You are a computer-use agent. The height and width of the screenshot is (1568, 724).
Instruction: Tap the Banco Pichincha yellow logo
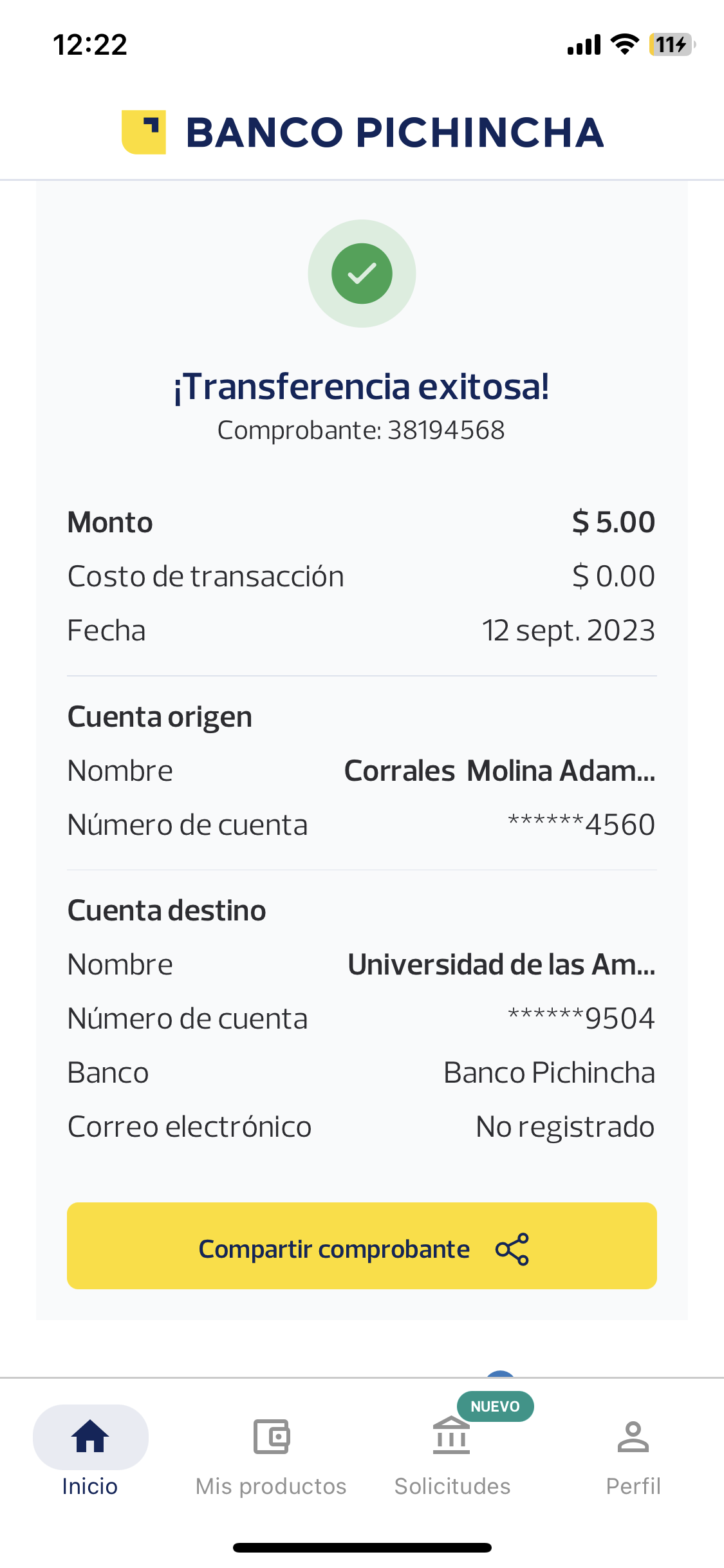point(144,132)
